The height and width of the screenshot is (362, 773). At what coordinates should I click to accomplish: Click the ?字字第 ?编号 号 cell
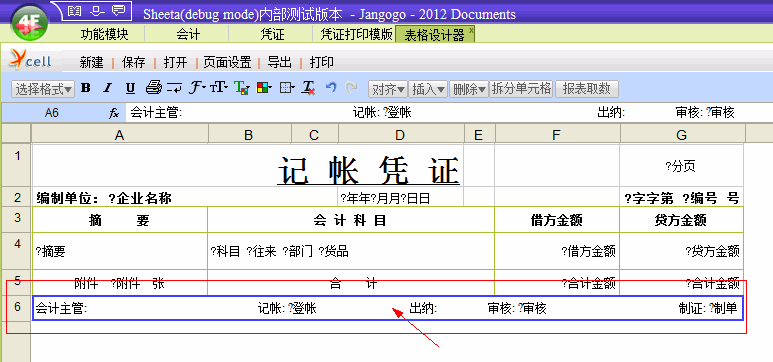click(681, 198)
